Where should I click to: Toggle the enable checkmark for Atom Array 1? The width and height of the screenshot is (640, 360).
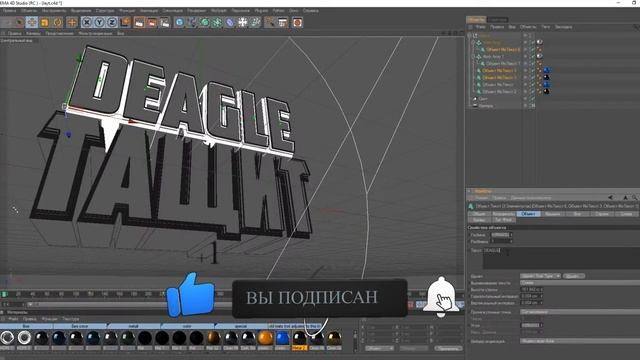(533, 56)
